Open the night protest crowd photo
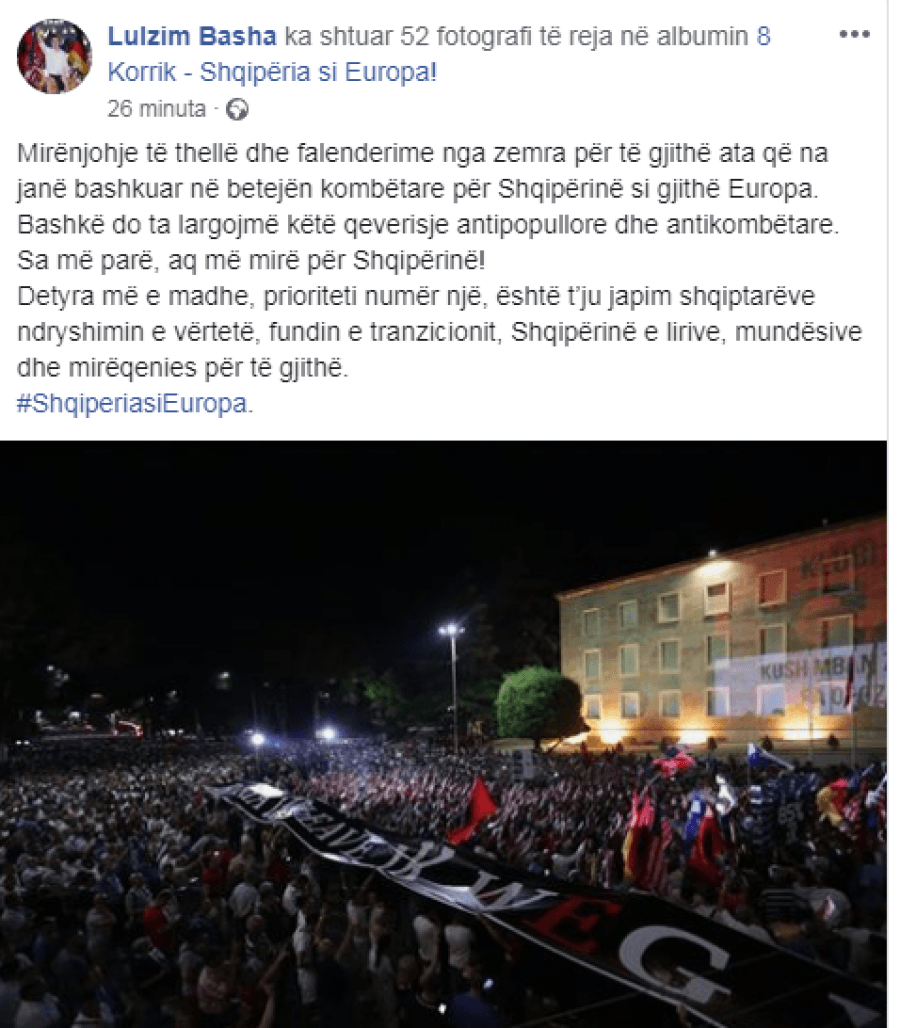 pyautogui.click(x=443, y=734)
